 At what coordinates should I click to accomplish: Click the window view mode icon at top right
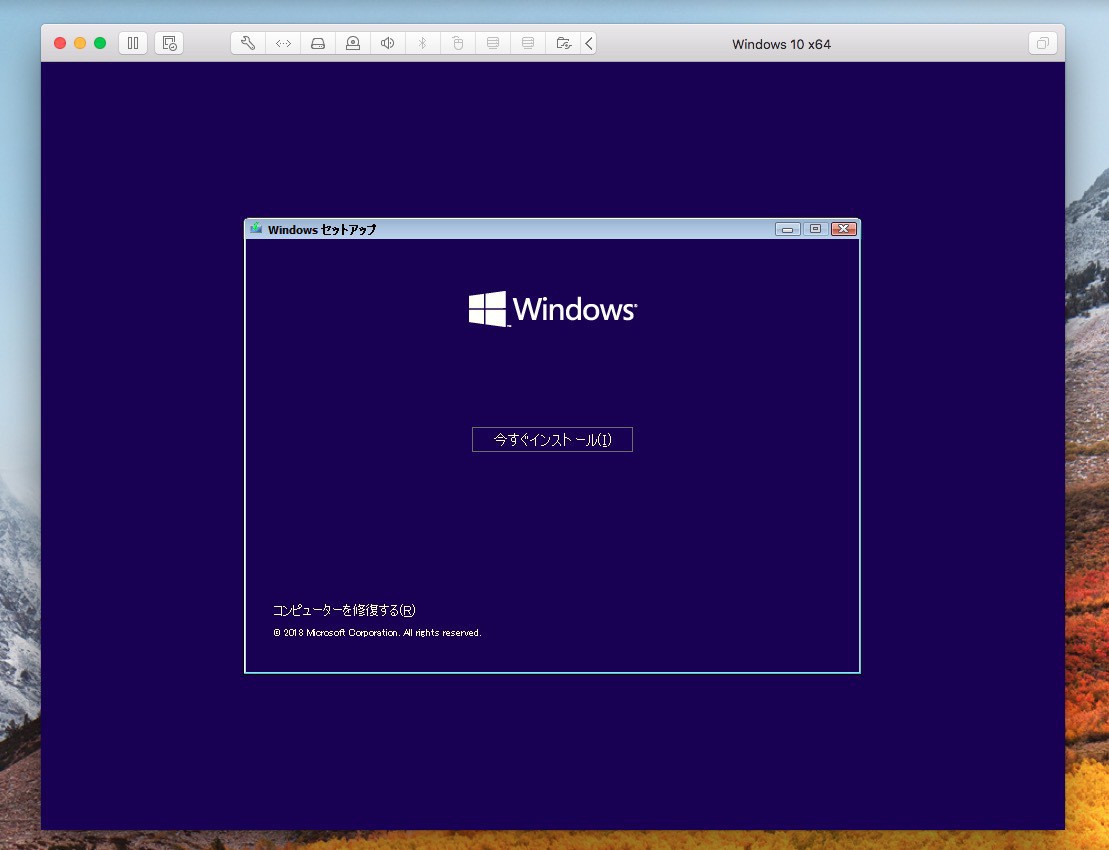pyautogui.click(x=1043, y=43)
